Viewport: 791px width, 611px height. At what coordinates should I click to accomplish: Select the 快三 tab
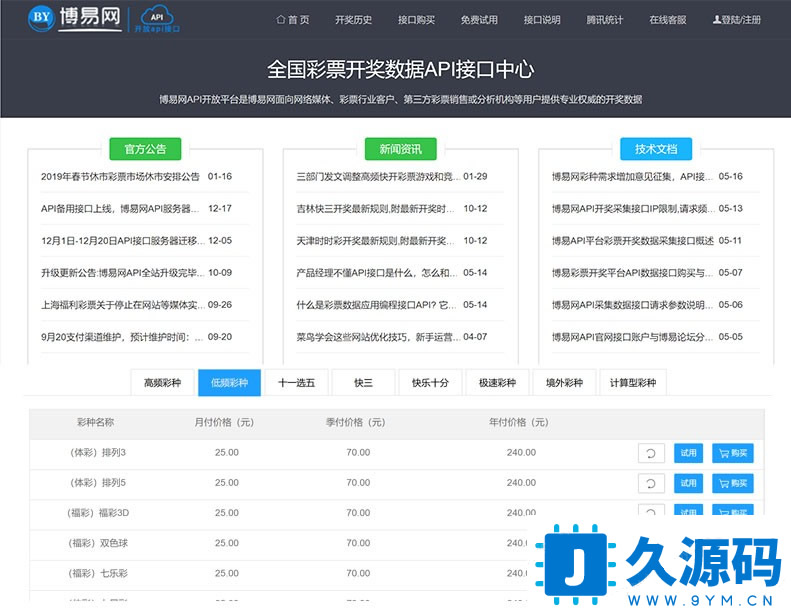pyautogui.click(x=362, y=382)
